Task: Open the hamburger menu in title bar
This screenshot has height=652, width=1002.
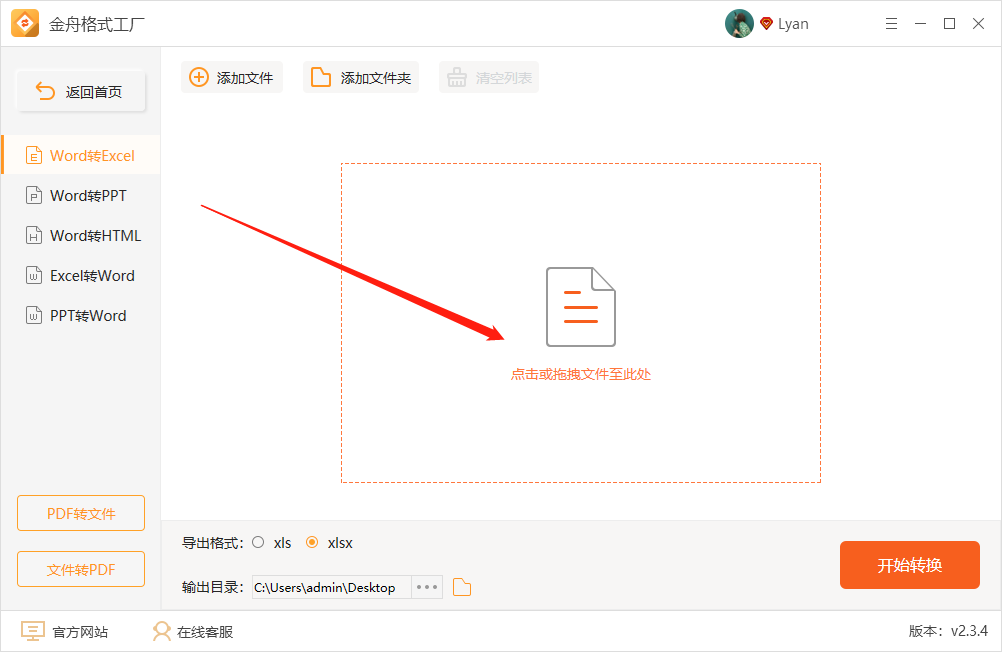Action: [891, 24]
